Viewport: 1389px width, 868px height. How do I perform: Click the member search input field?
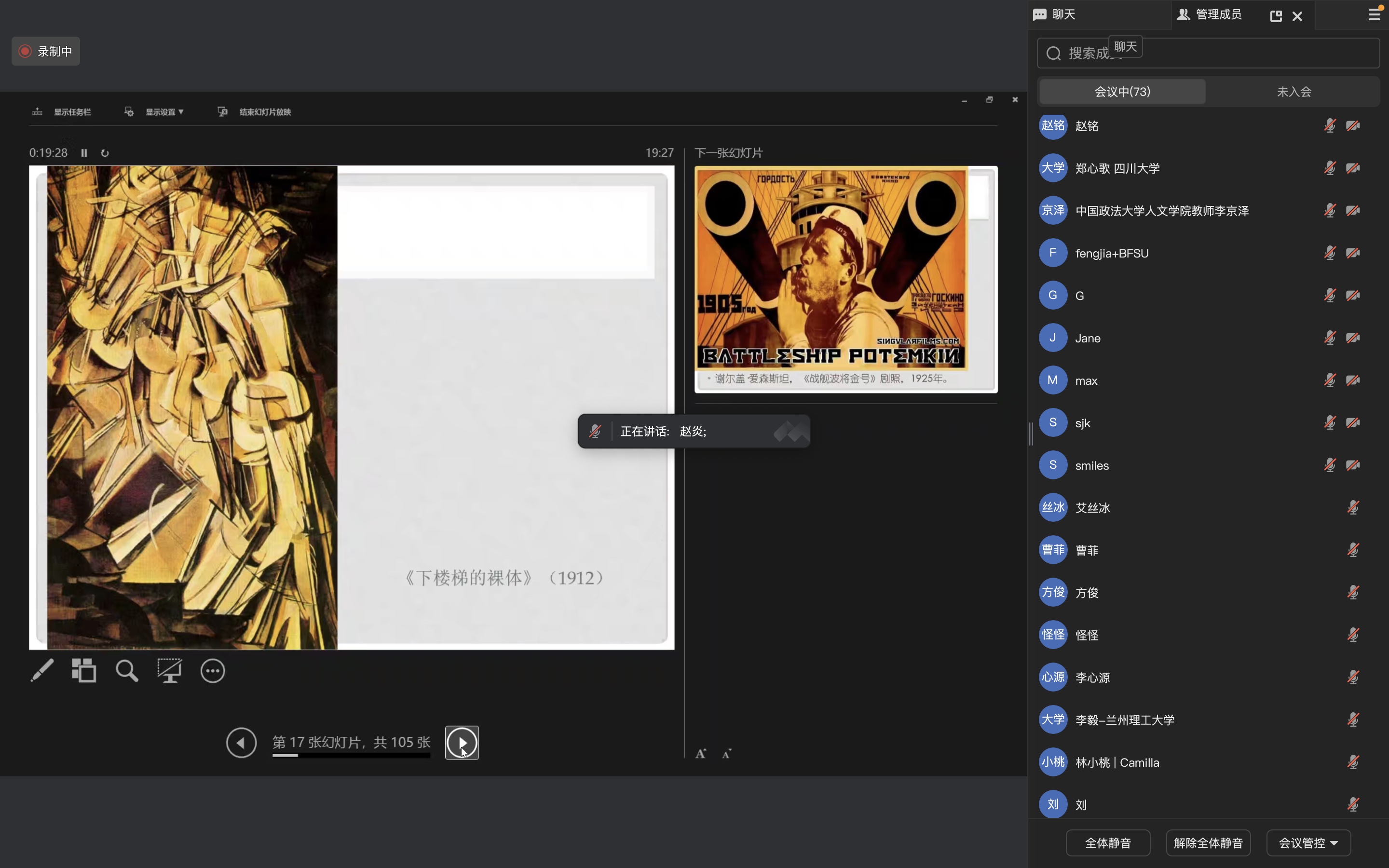point(1234,53)
